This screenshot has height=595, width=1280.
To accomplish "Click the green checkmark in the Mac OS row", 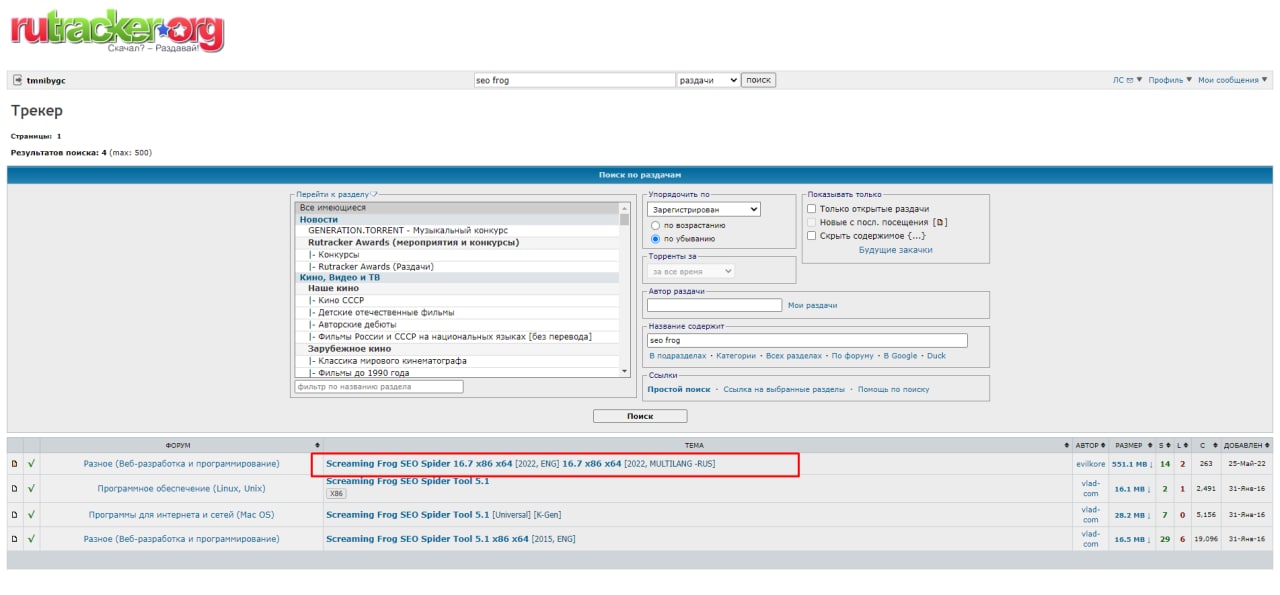I will pyautogui.click(x=31, y=514).
